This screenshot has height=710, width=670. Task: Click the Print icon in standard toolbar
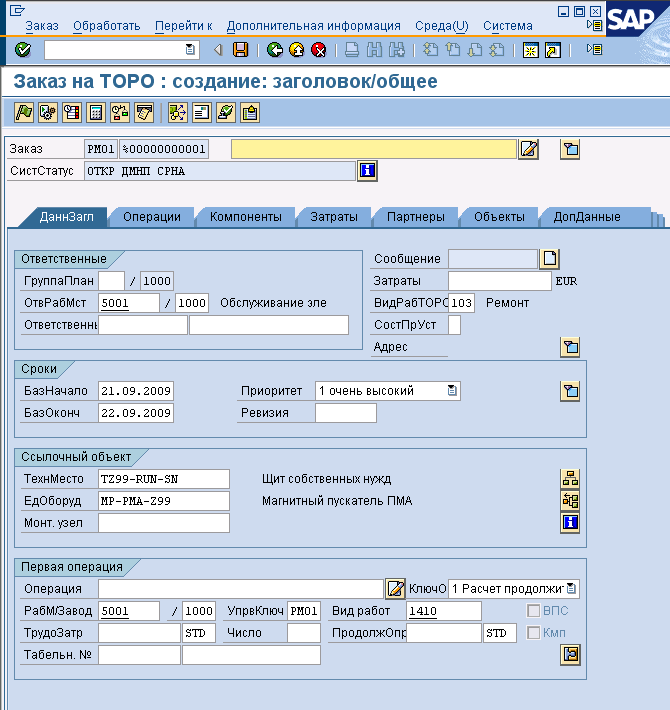(x=352, y=49)
